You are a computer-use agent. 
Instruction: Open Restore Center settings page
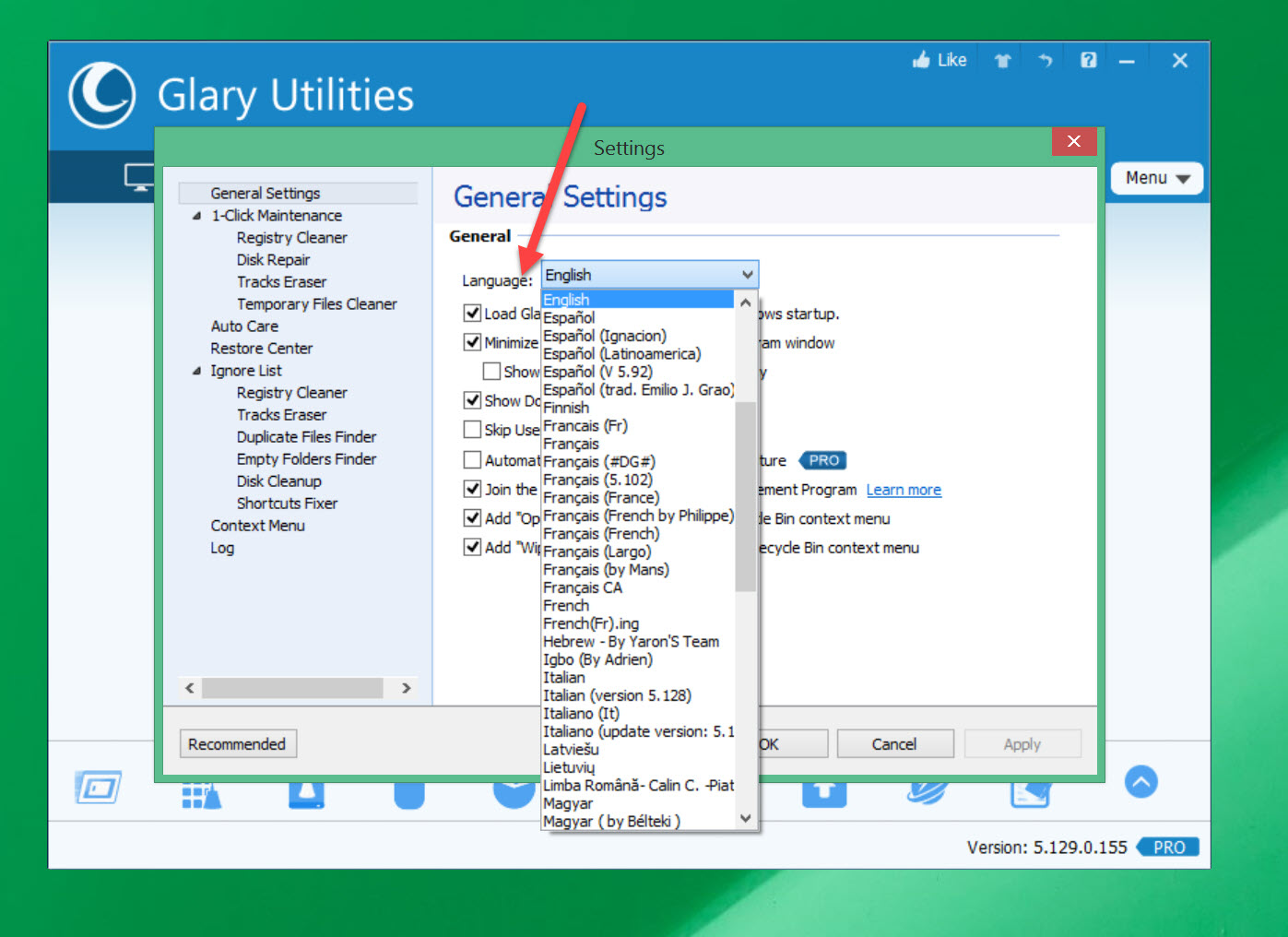(262, 349)
